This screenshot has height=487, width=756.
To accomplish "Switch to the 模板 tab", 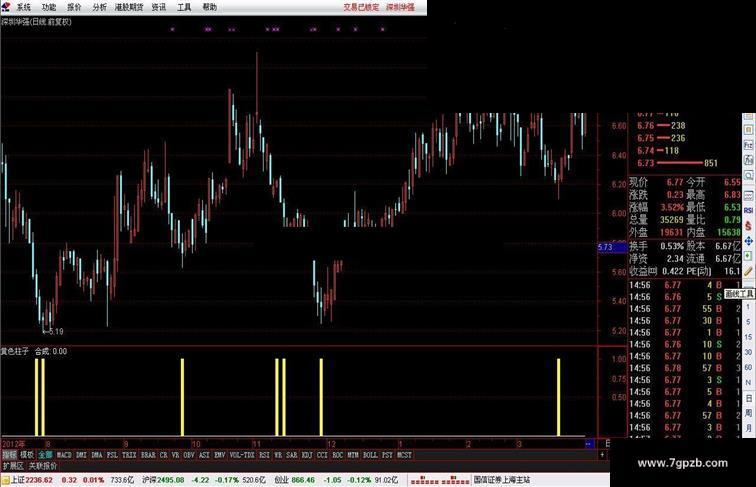I will click(x=27, y=455).
